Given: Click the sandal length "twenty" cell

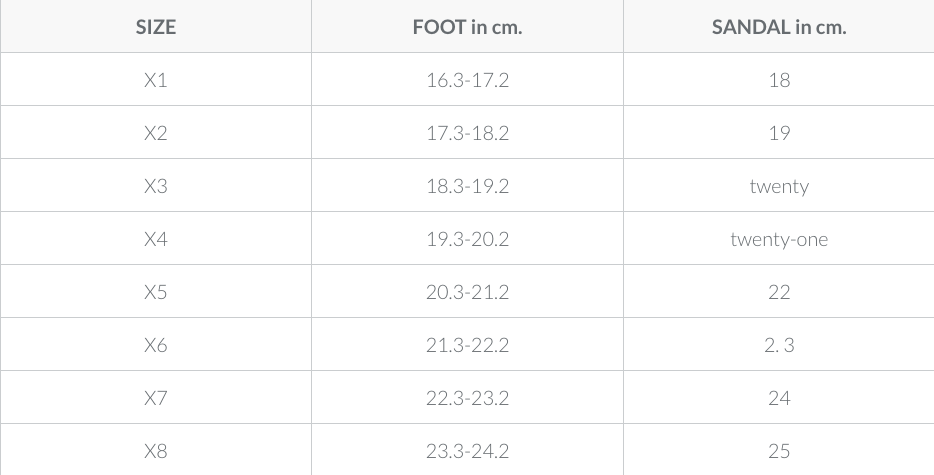Looking at the screenshot, I should point(779,186).
